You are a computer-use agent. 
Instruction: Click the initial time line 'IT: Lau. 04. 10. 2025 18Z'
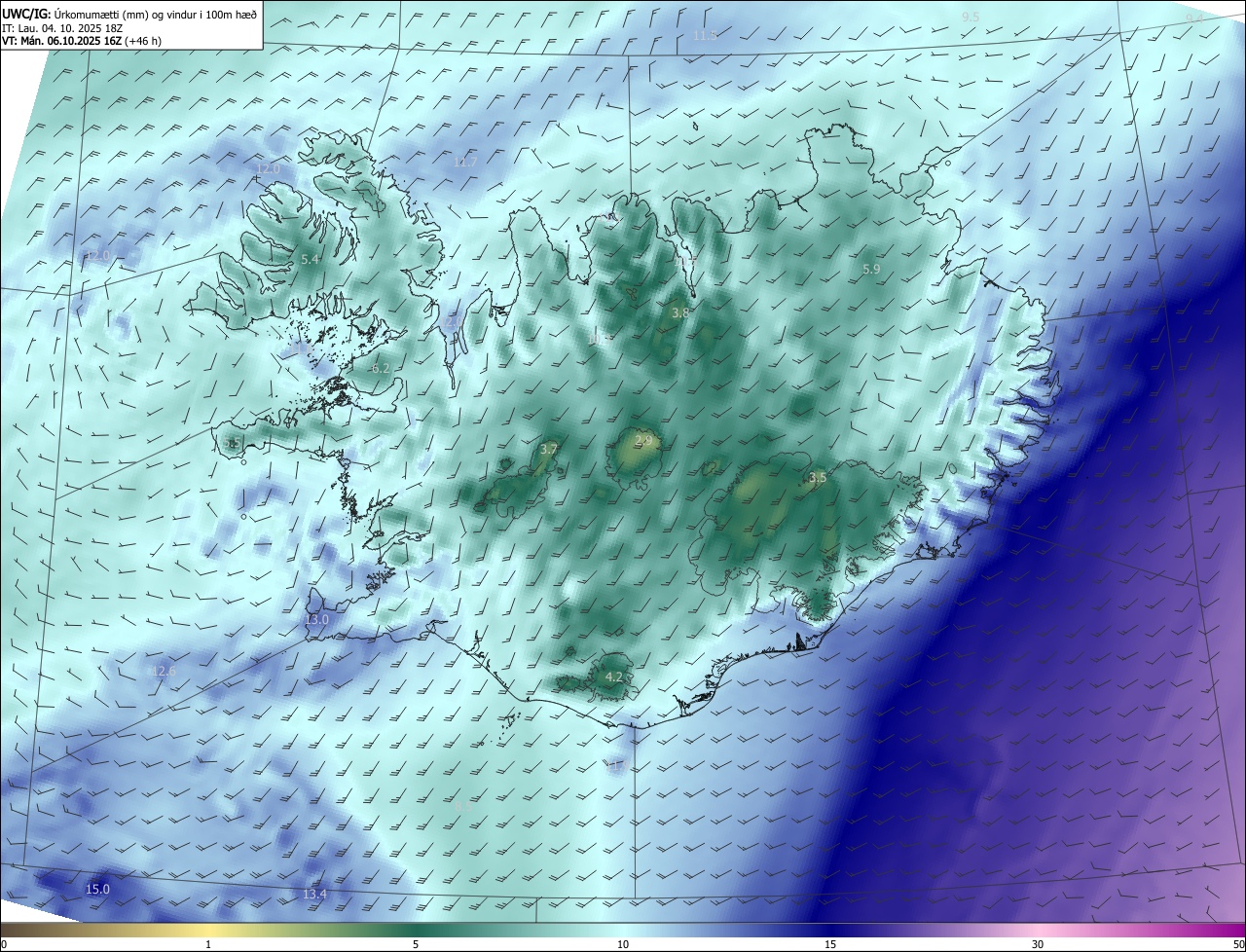tap(62, 27)
